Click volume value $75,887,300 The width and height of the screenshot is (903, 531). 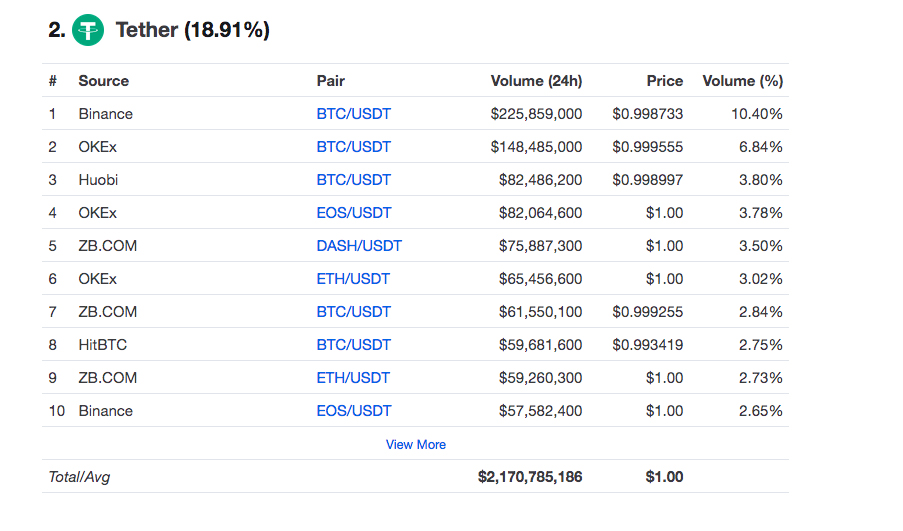pos(540,246)
